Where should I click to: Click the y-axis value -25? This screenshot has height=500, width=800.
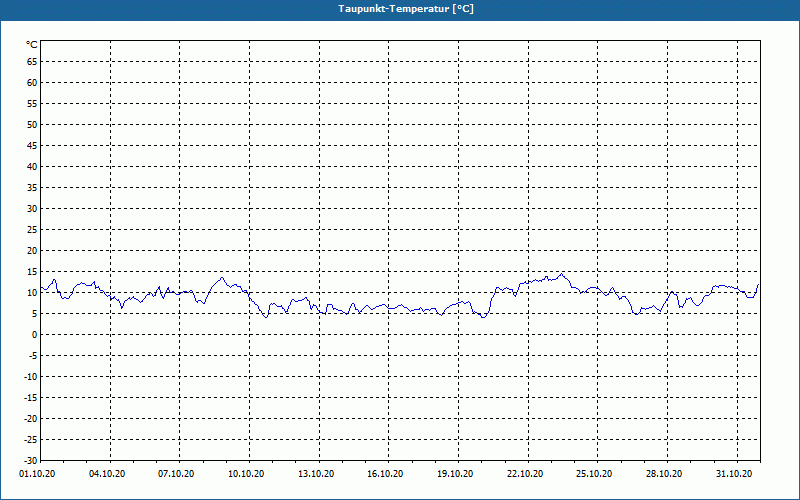(31, 440)
